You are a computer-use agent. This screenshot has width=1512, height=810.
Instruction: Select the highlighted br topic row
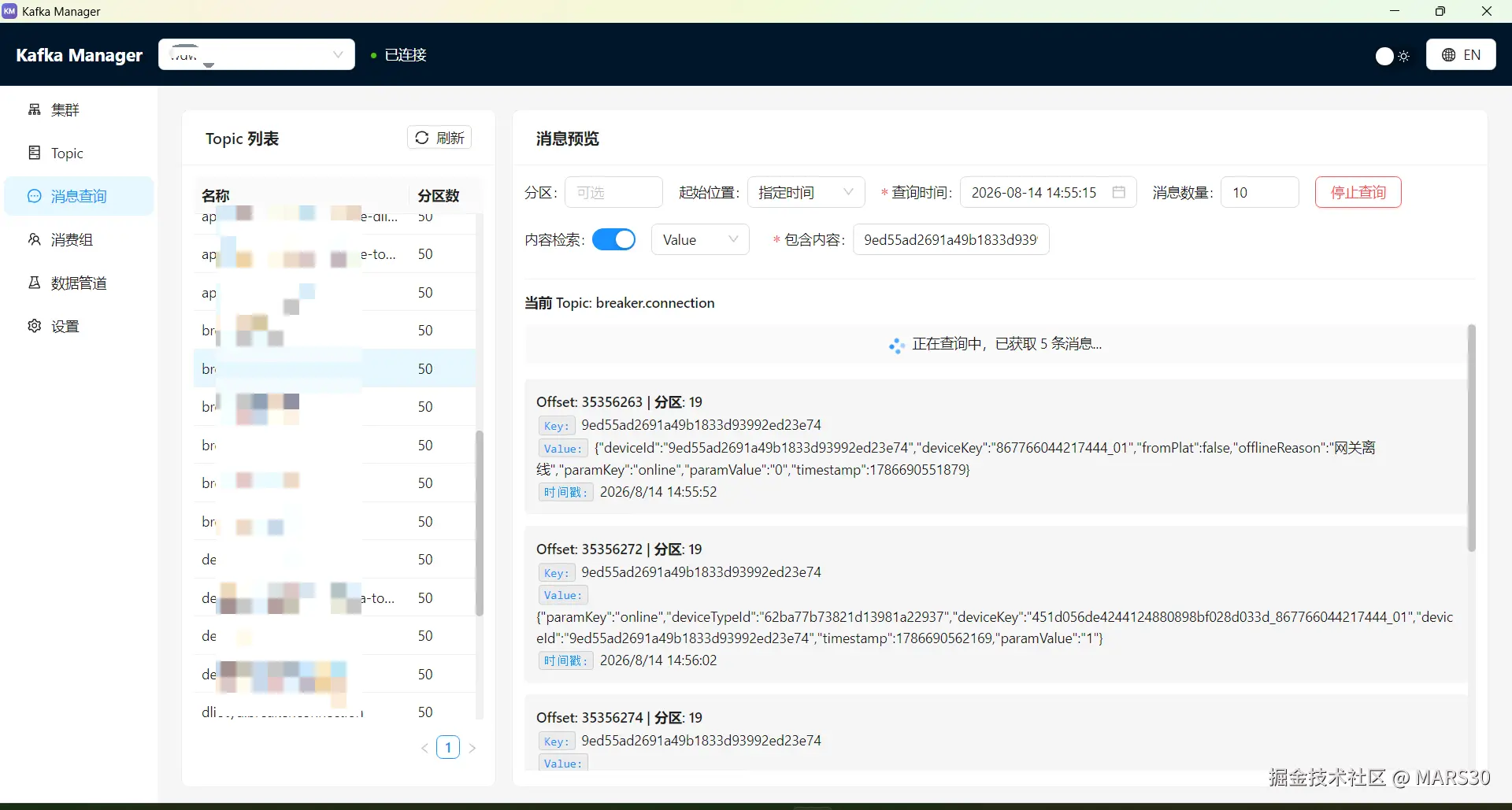tap(335, 368)
